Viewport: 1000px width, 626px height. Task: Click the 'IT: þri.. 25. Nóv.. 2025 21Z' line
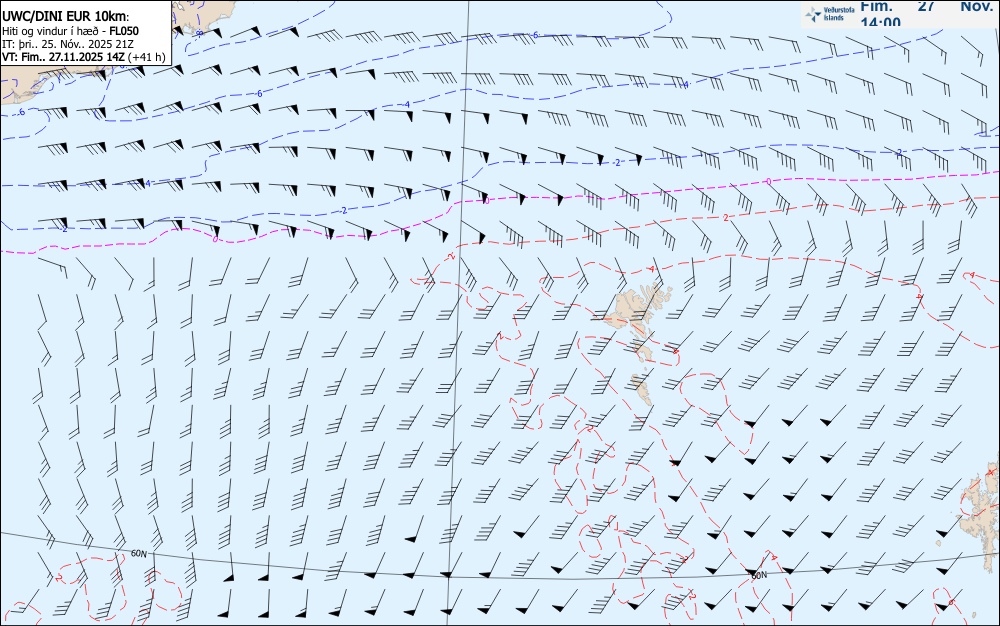pos(68,44)
